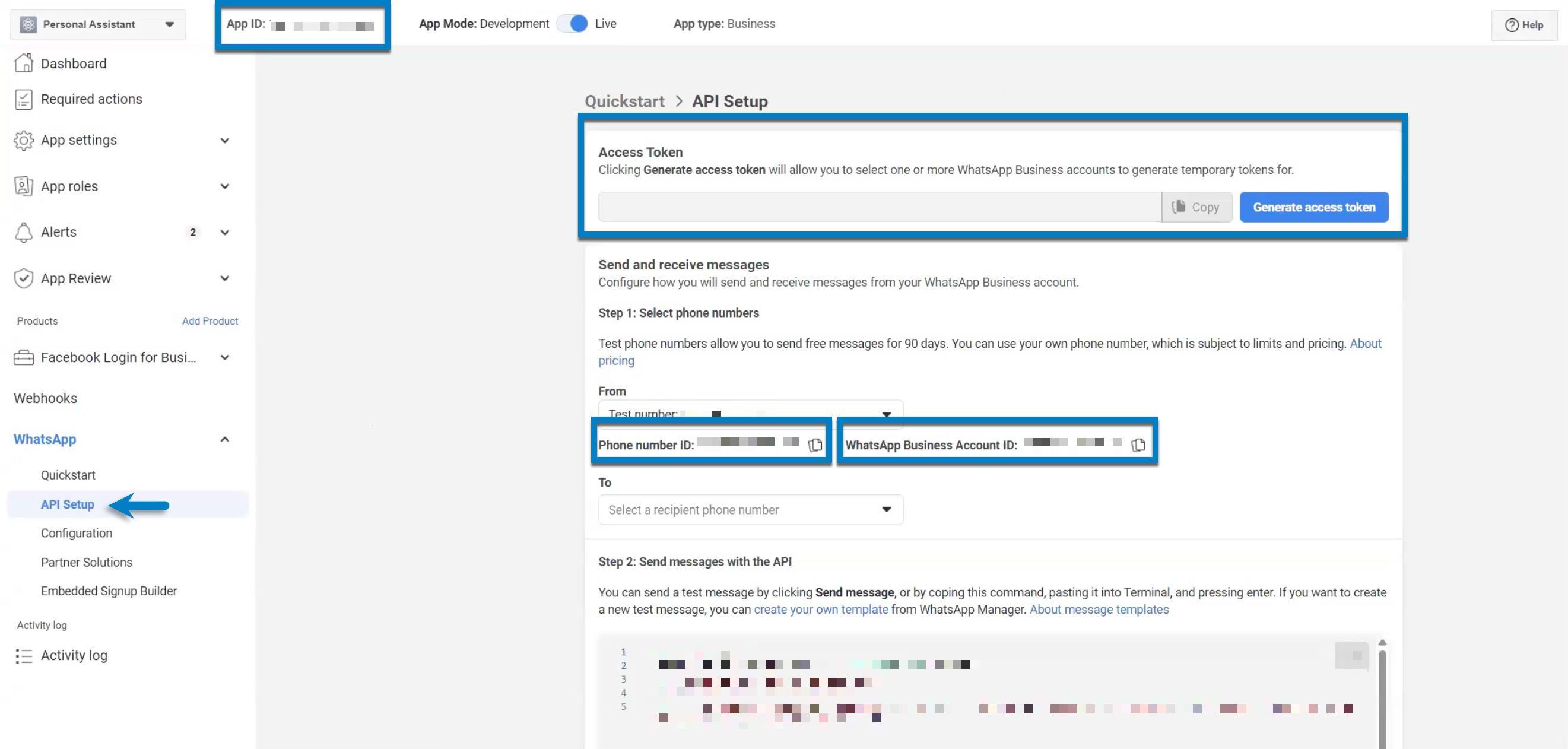Go to Webhooks in sidebar
Image resolution: width=1568 pixels, height=749 pixels.
pyautogui.click(x=46, y=398)
